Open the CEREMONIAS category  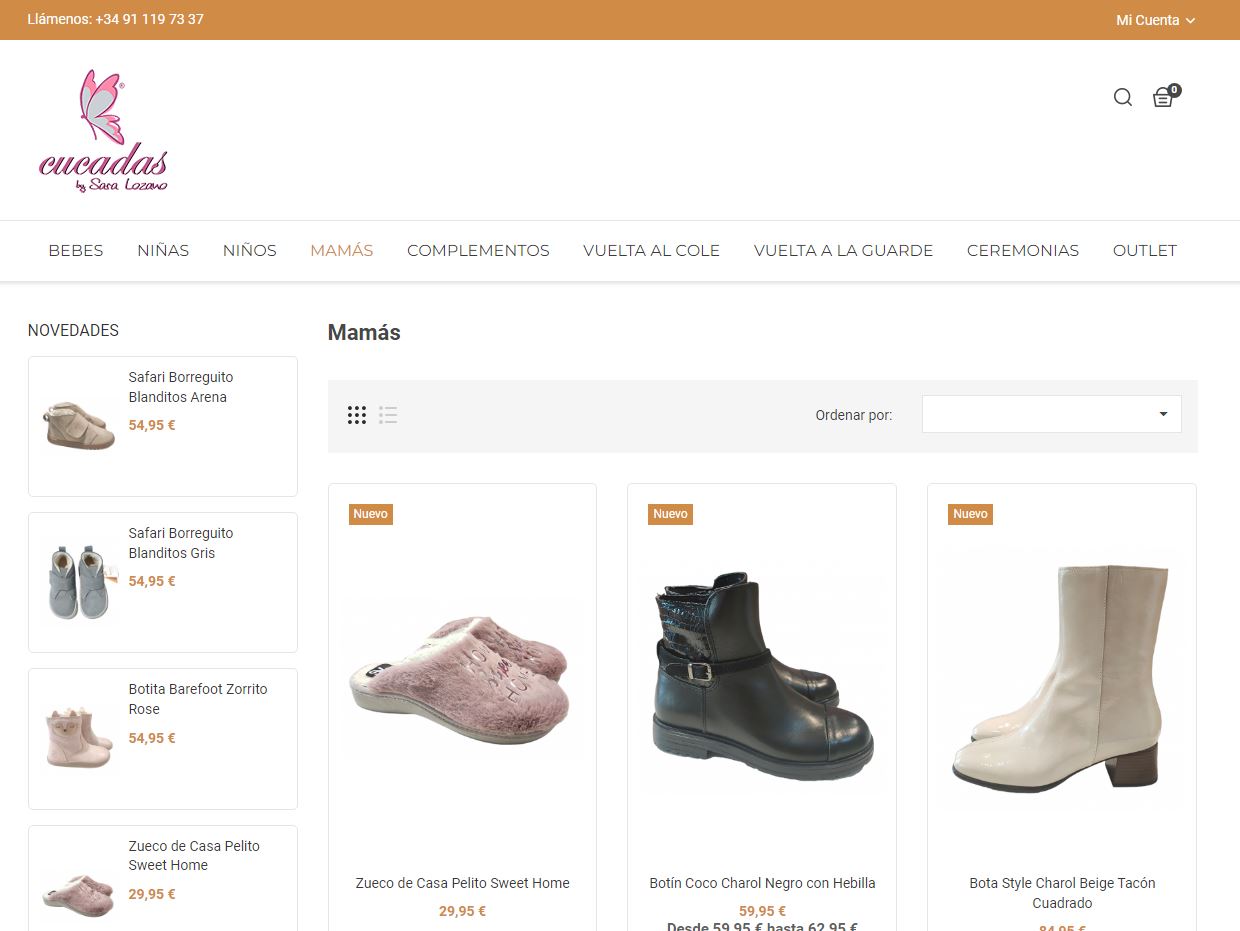click(1022, 251)
